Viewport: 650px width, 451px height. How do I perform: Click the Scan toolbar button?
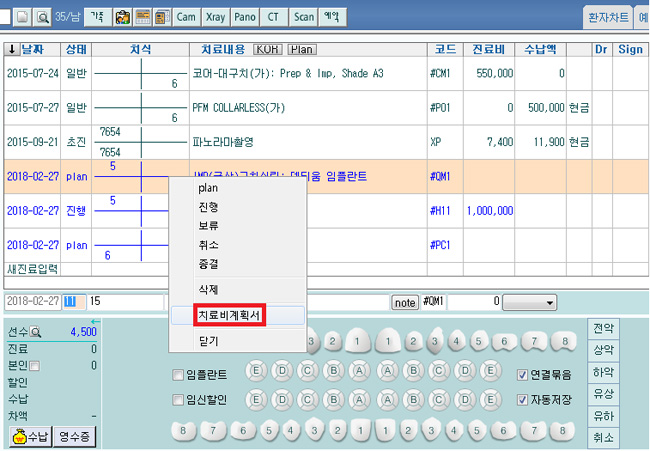click(303, 17)
